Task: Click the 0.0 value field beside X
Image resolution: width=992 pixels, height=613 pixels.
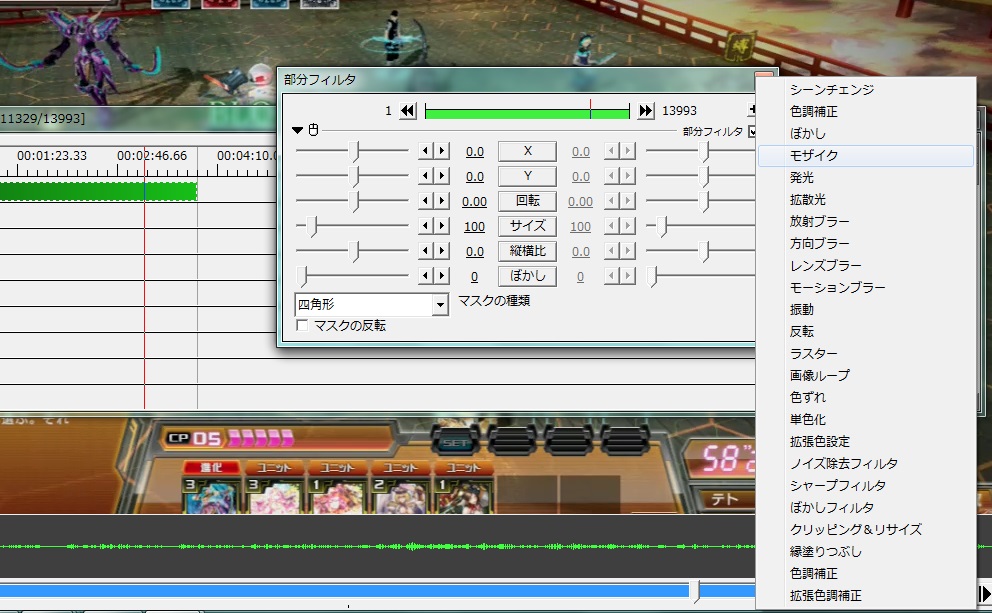Action: pyautogui.click(x=474, y=151)
